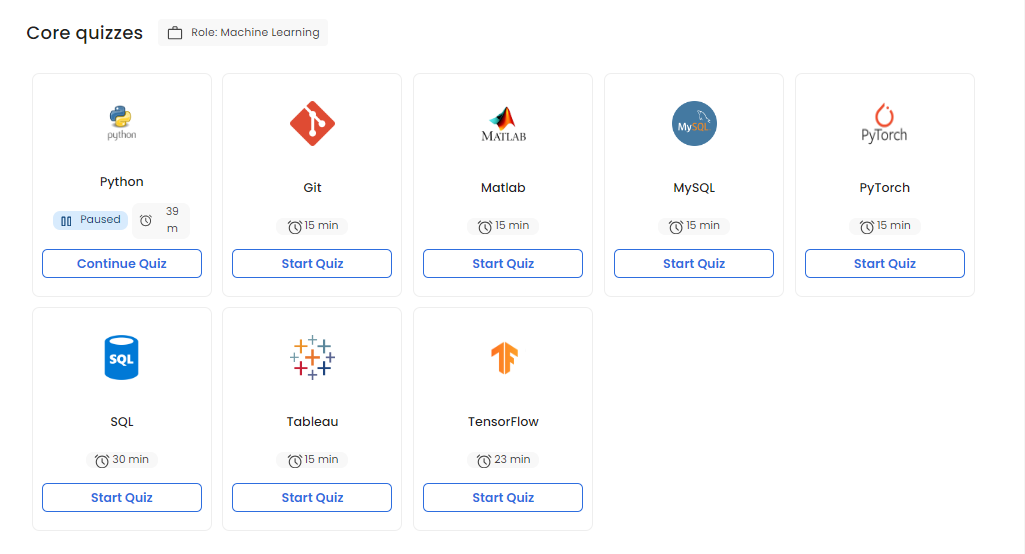Click the Tableau logo icon
The height and width of the screenshot is (554, 1025).
click(312, 357)
